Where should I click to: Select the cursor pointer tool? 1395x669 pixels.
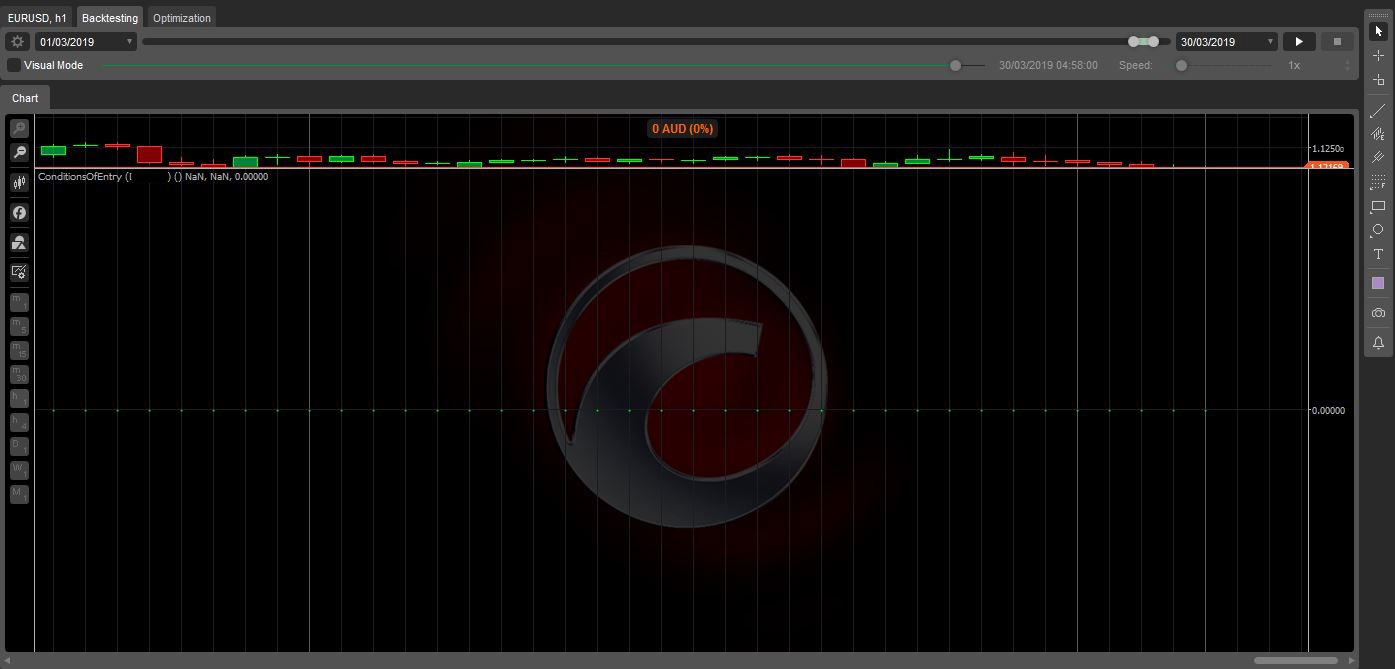coord(1378,32)
